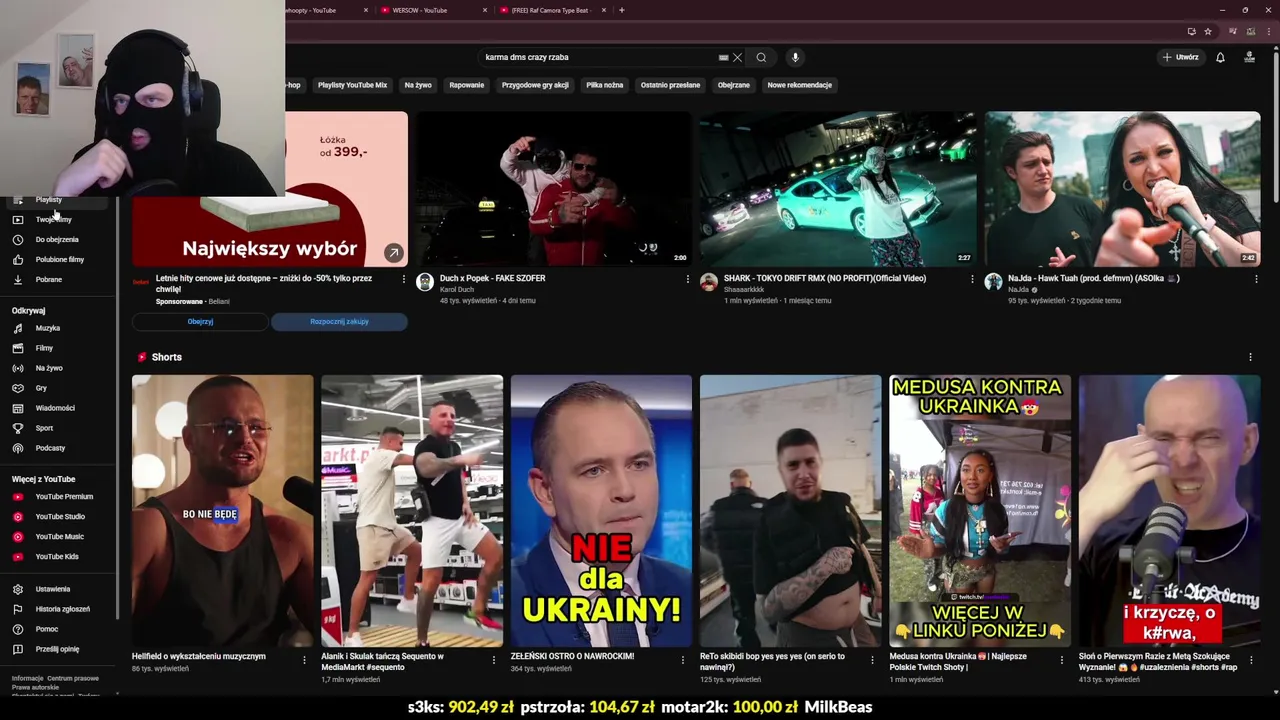Open Pomoc help
Screen dimensions: 1280x720
[x=47, y=629]
